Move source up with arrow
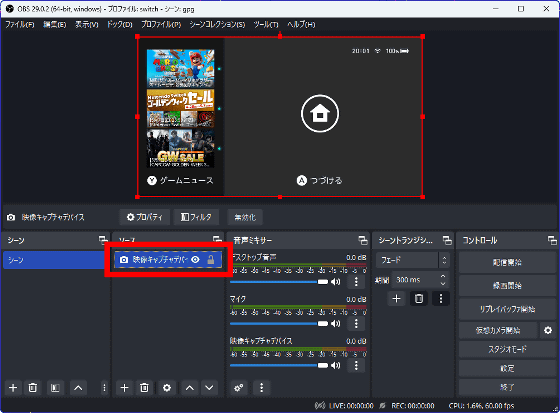This screenshot has width=560, height=413. 190,388
